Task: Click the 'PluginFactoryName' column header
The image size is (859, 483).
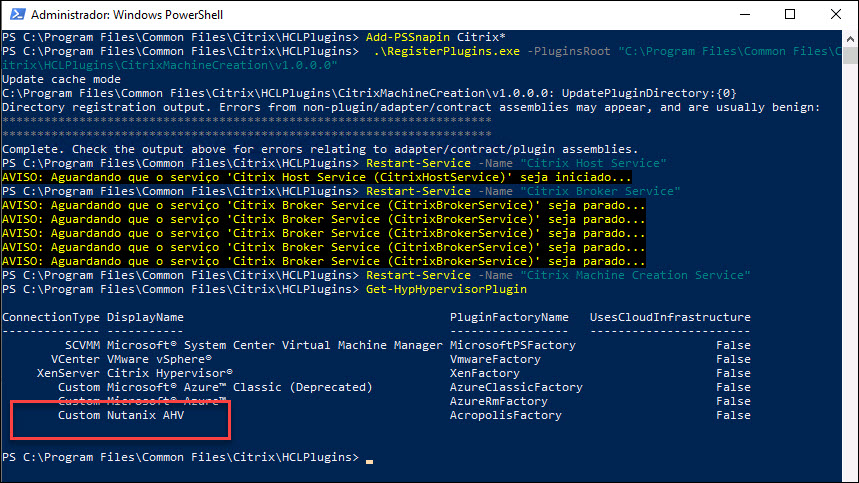Action: (x=509, y=317)
